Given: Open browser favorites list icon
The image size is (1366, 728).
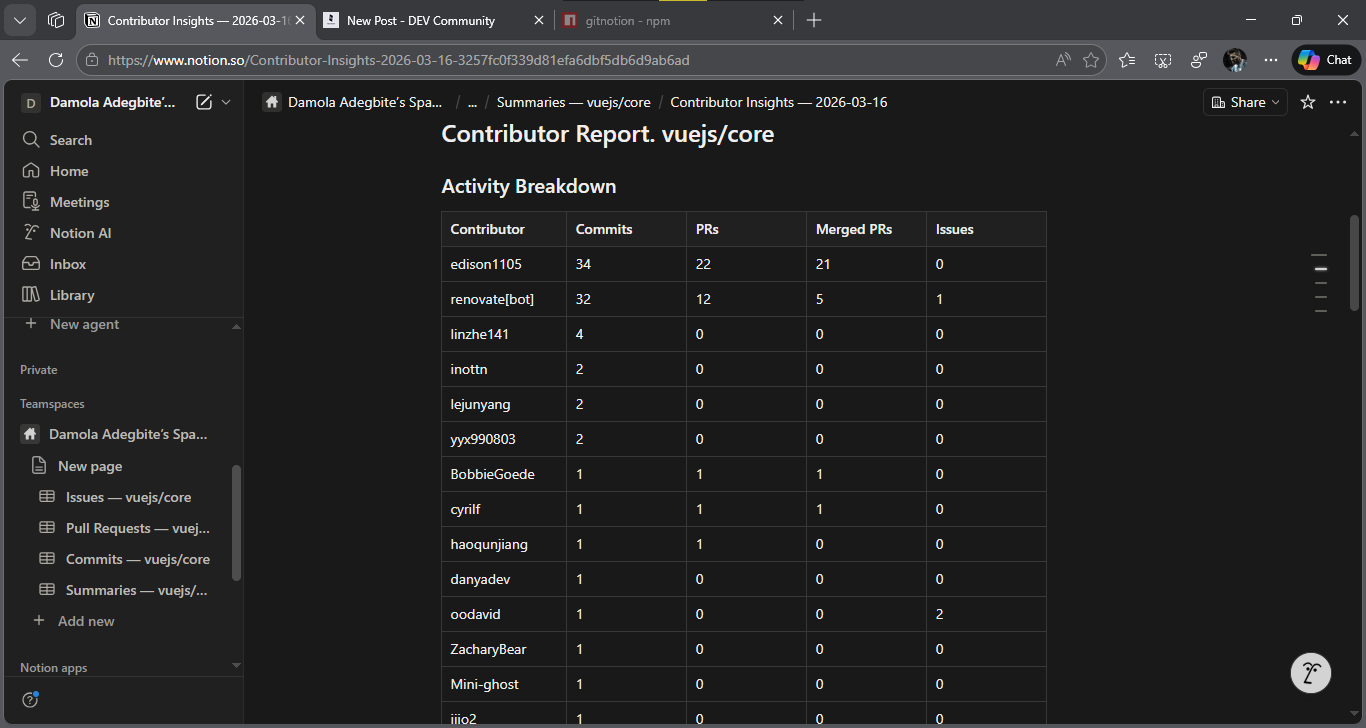Looking at the screenshot, I should pos(1127,60).
